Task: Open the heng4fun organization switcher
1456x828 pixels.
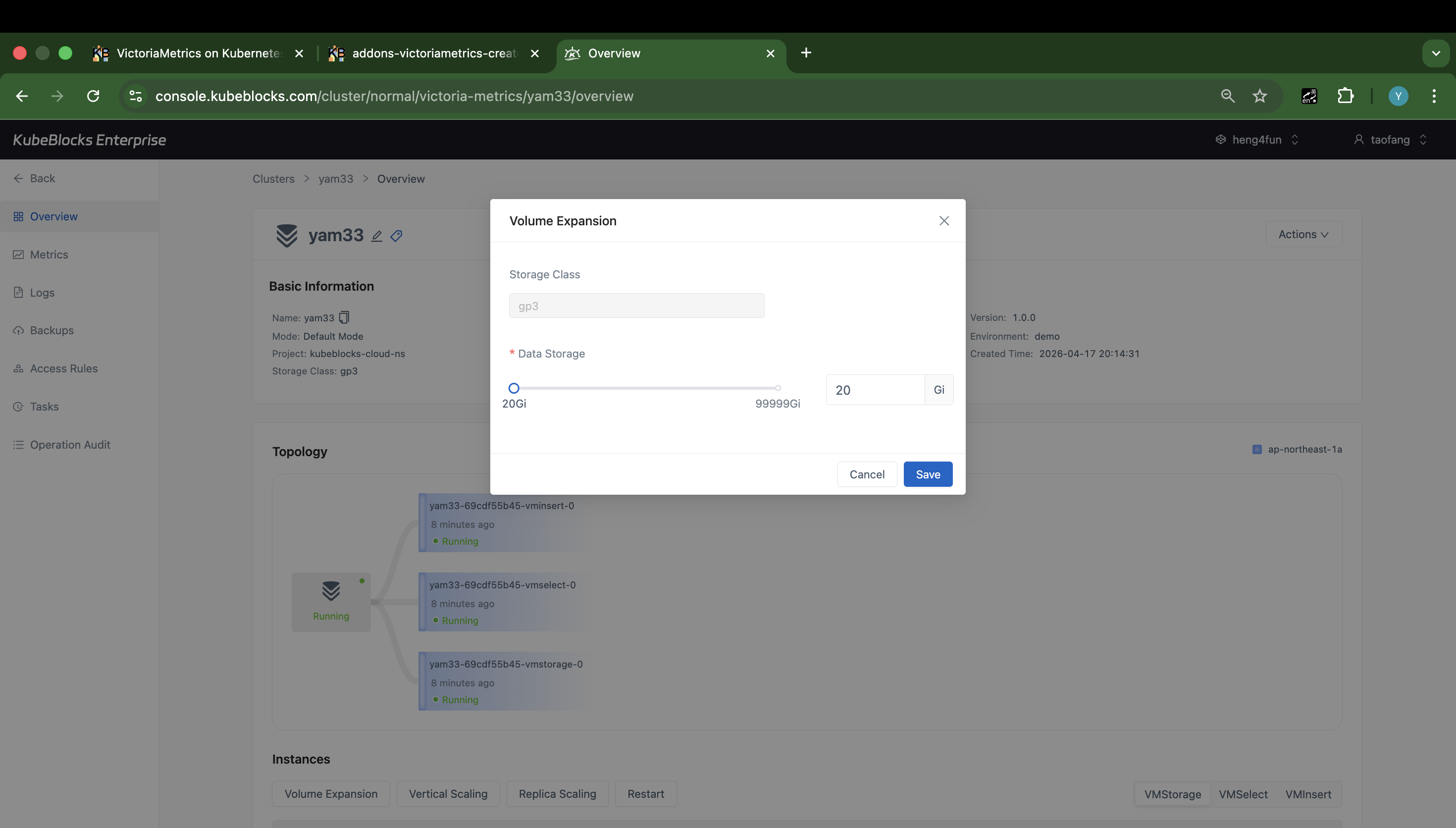Action: click(x=1256, y=140)
